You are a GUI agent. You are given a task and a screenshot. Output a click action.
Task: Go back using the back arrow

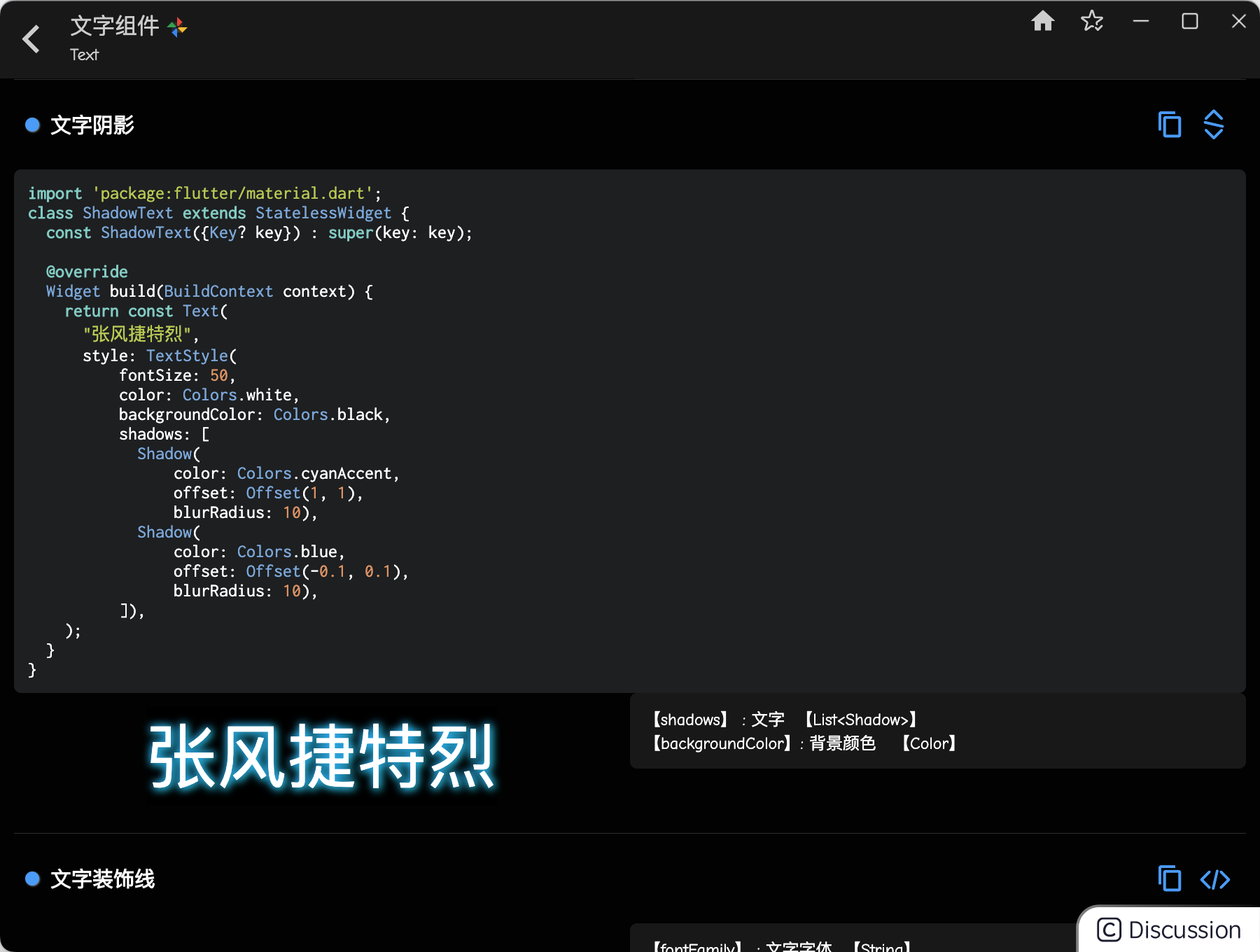pos(31,39)
